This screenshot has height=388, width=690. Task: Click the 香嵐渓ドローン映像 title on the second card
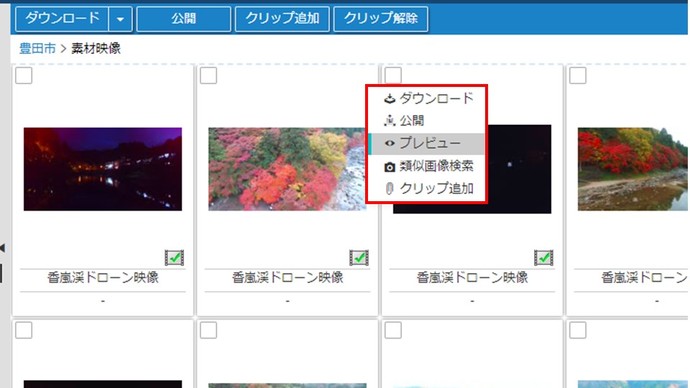click(288, 278)
